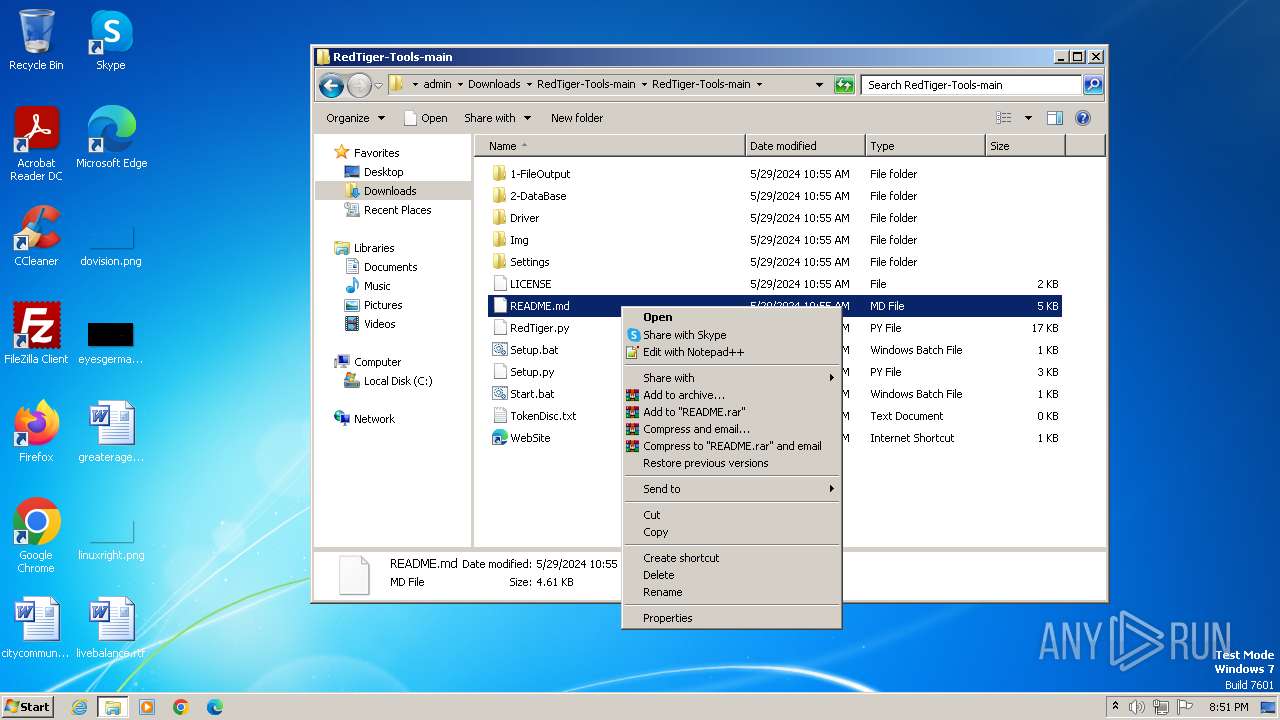1280x720 pixels.
Task: Open Edge from the taskbar
Action: 215,707
